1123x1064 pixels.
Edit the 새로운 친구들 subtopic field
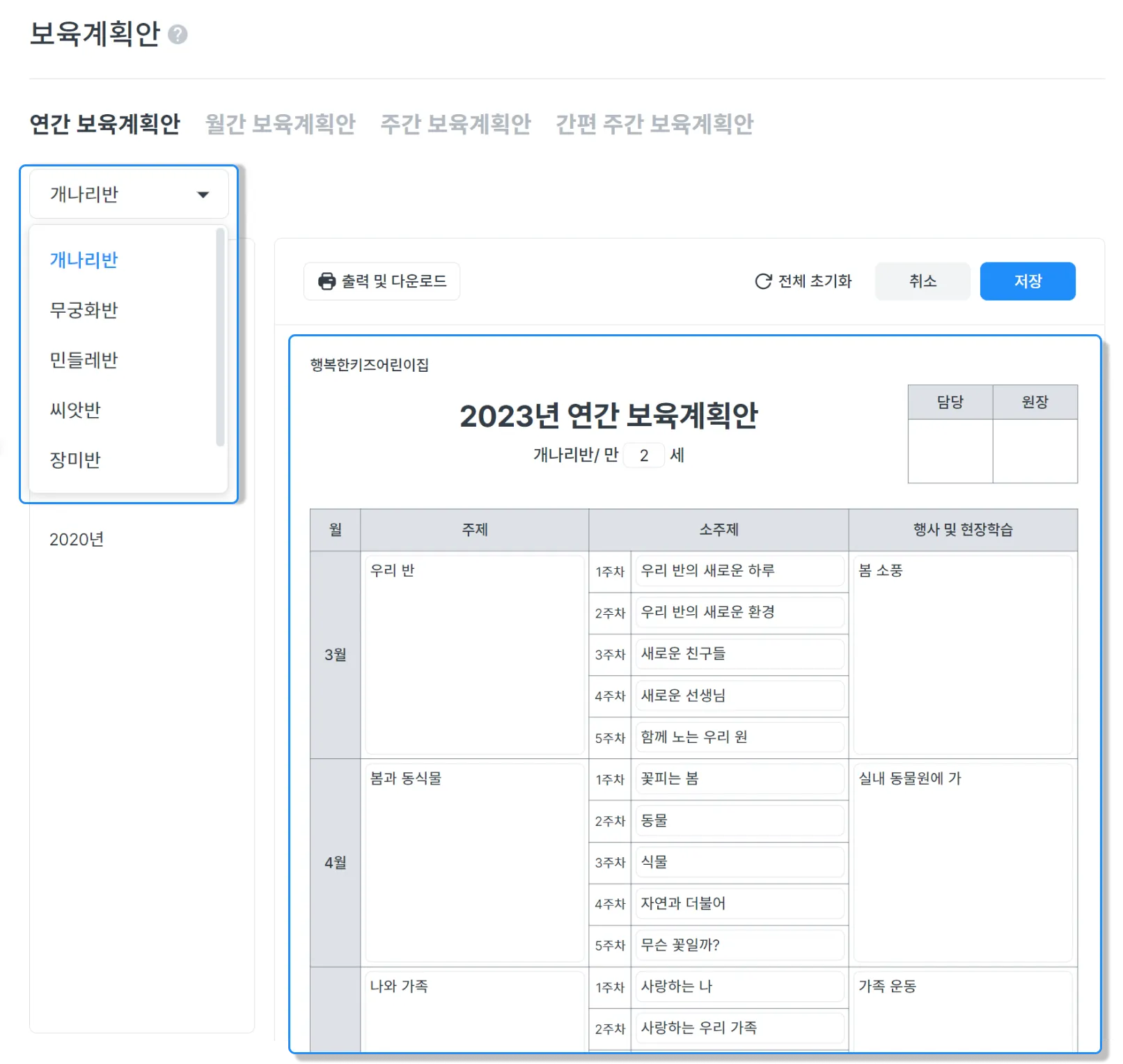pyautogui.click(x=739, y=654)
